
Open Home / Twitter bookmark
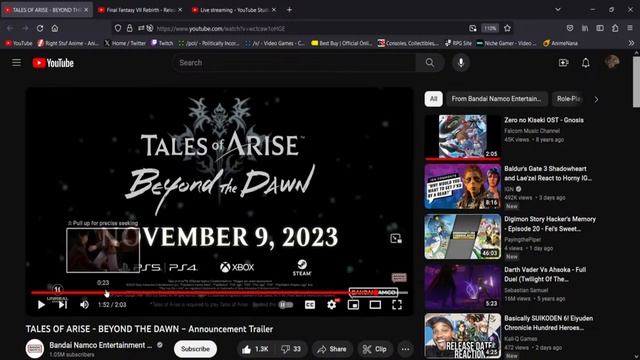coord(125,43)
